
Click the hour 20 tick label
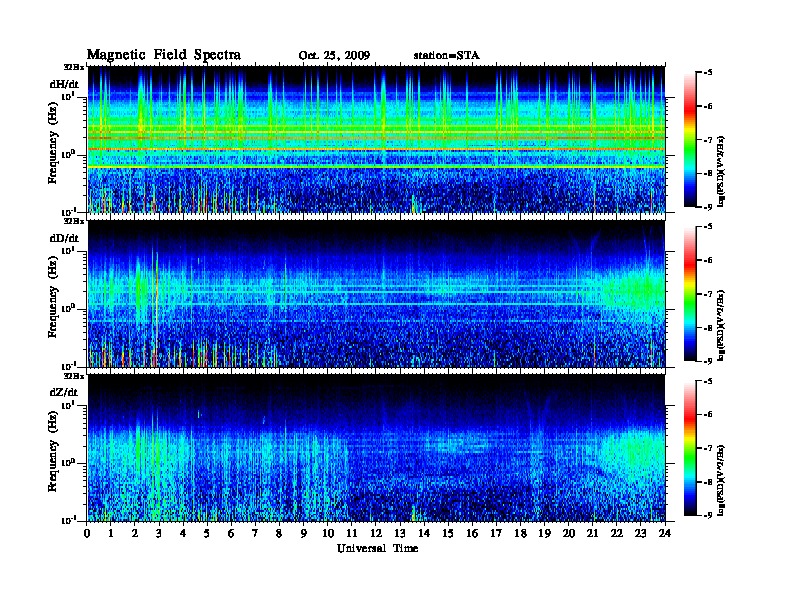[x=569, y=534]
